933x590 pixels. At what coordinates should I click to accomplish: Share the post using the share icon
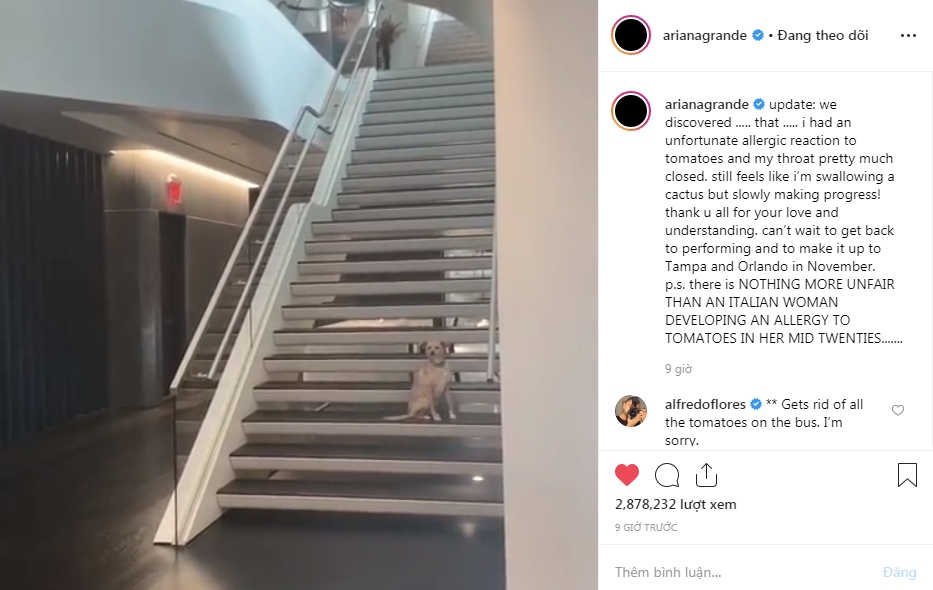706,475
